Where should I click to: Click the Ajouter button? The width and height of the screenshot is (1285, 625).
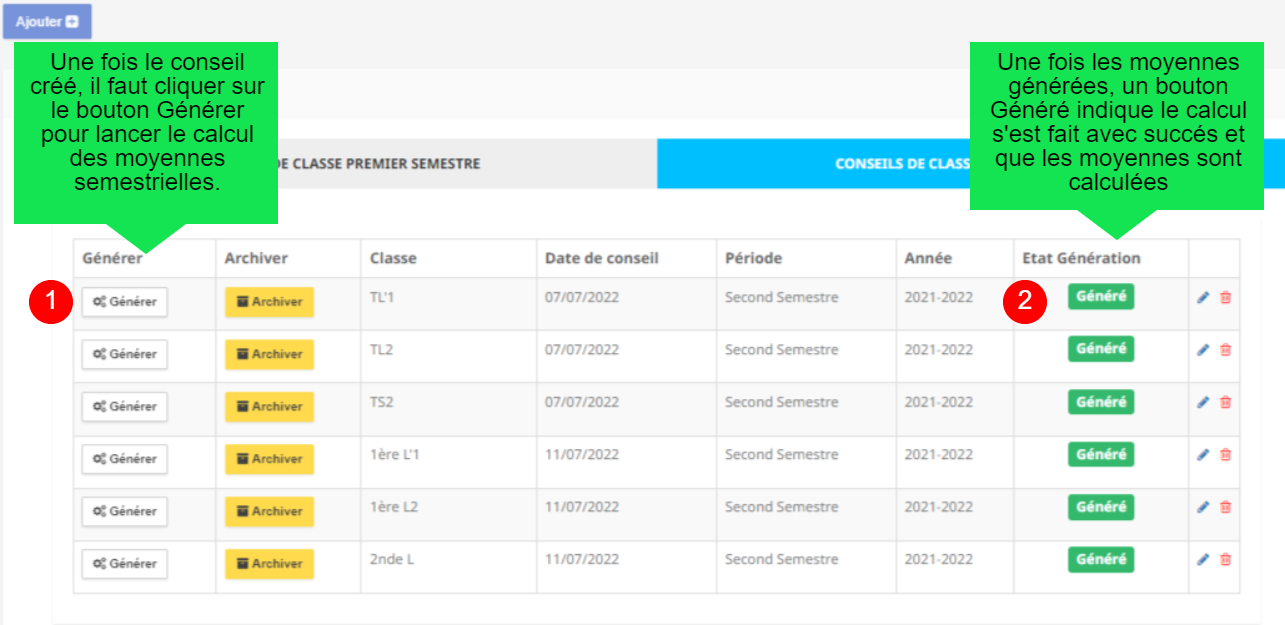click(x=47, y=21)
